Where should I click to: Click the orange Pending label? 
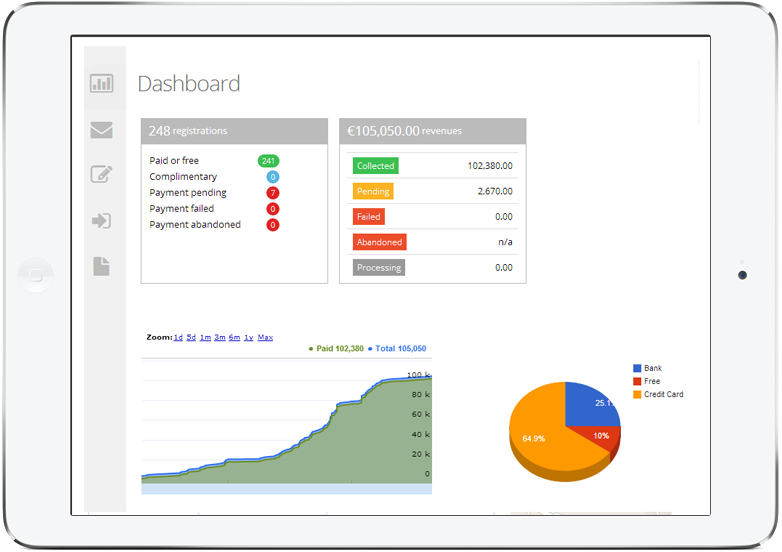pyautogui.click(x=373, y=191)
